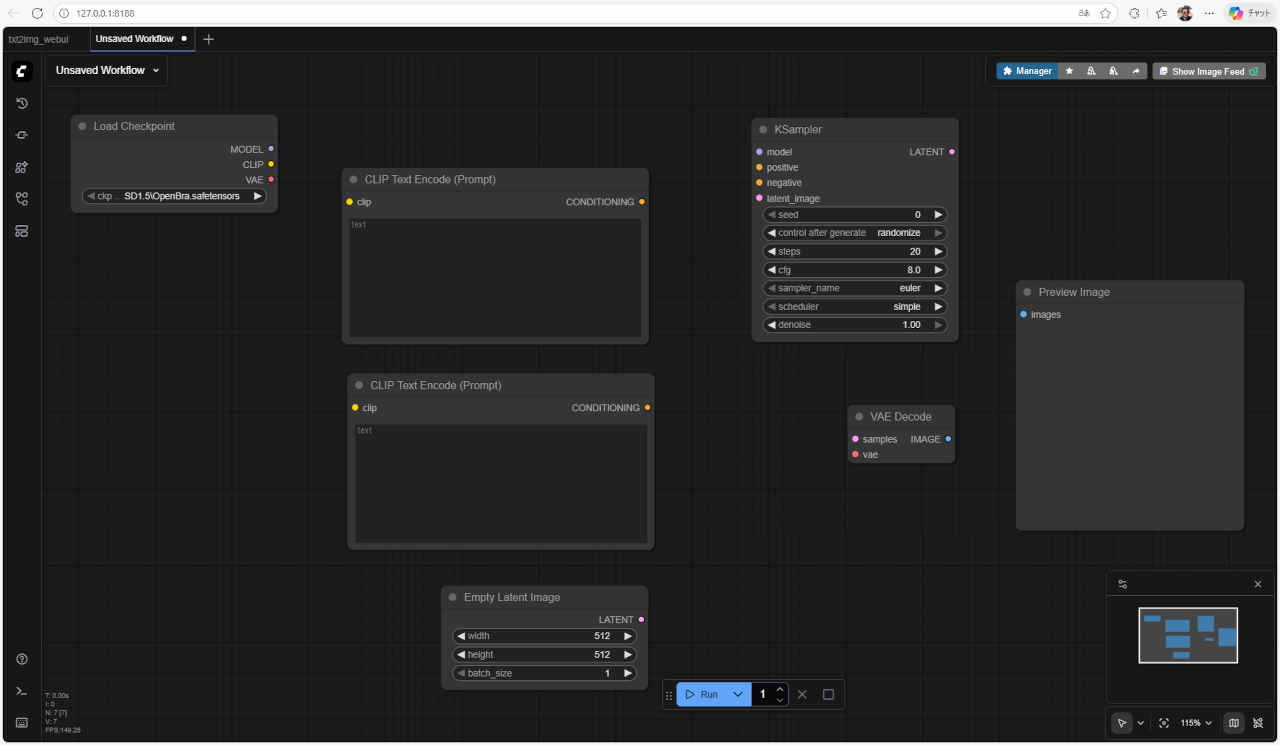
Task: Open minimap settings sliders icon
Action: pos(1123,584)
